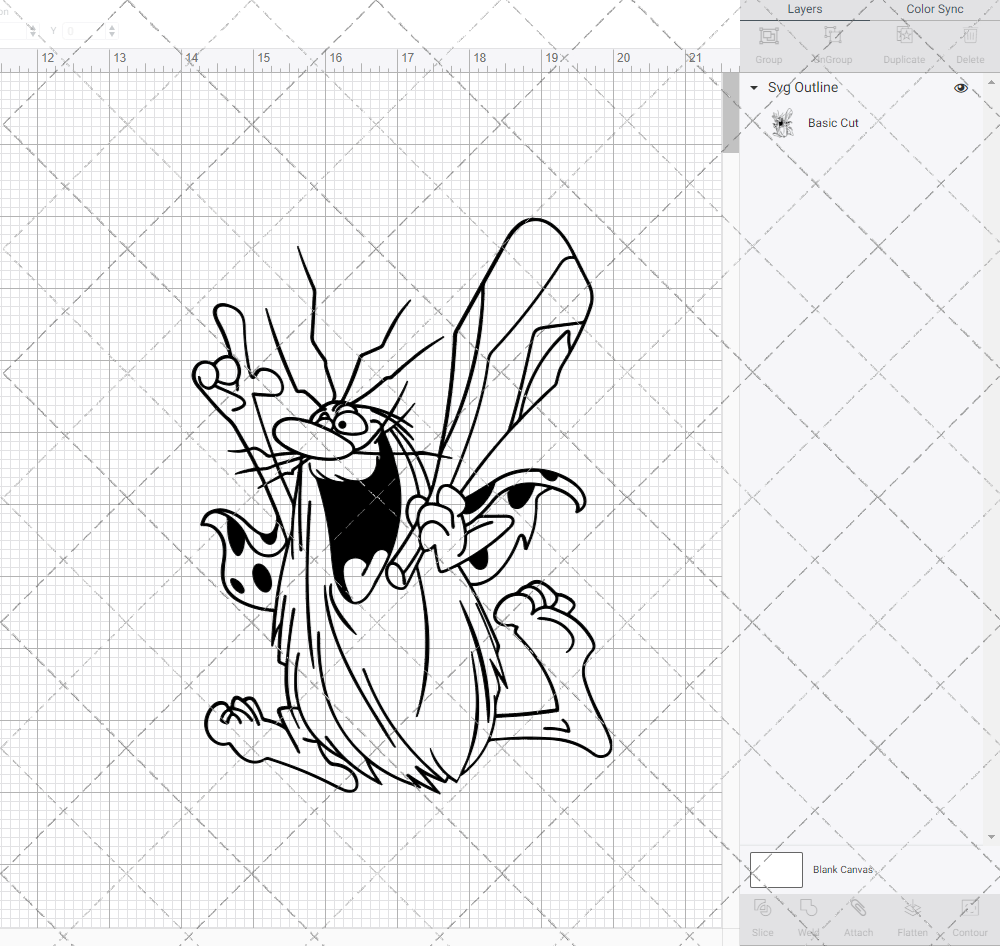Select the Layers tab

[804, 9]
